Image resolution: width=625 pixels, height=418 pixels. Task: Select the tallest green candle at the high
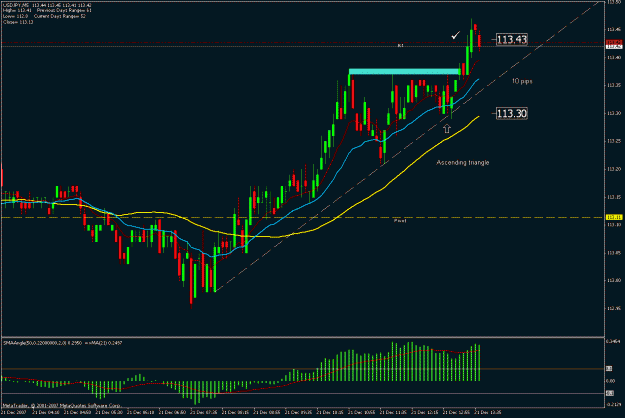tap(471, 39)
